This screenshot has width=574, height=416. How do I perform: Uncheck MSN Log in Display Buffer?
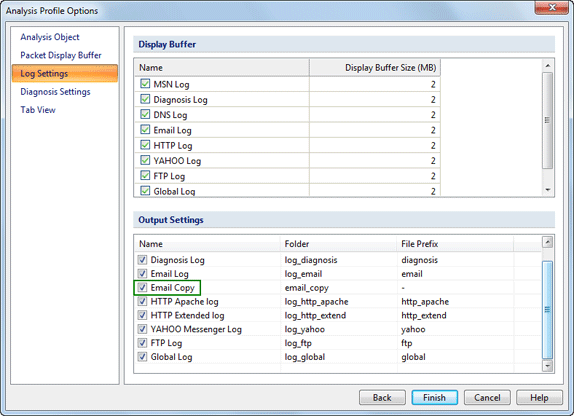pos(145,84)
